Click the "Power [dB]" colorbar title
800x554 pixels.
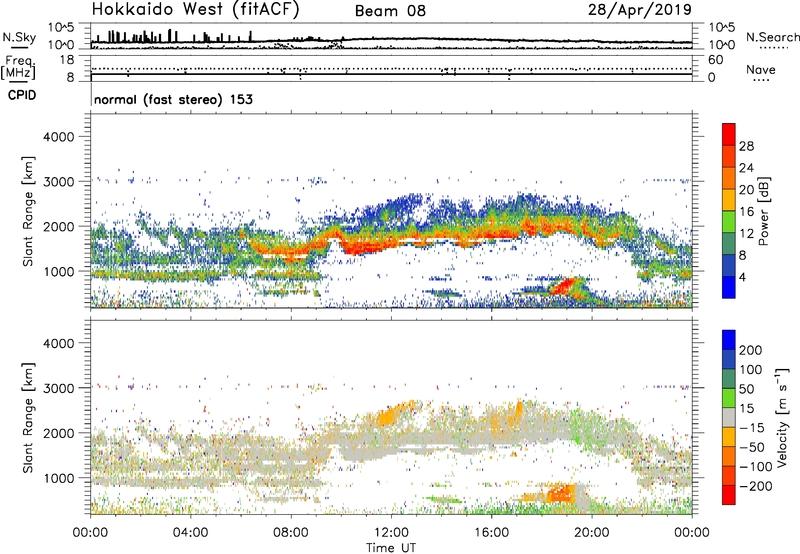point(764,211)
